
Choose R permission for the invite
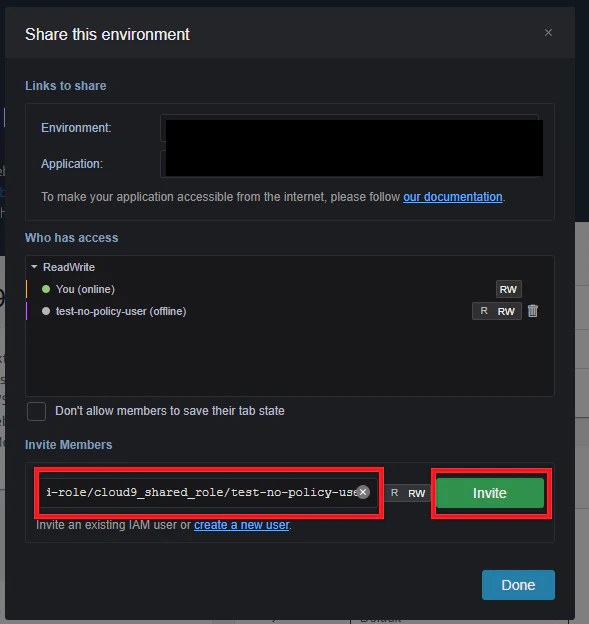click(x=394, y=493)
